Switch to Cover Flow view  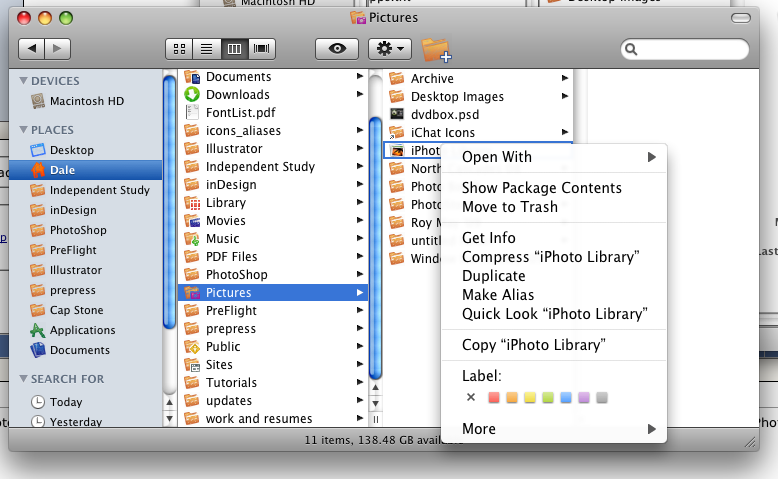pos(261,49)
